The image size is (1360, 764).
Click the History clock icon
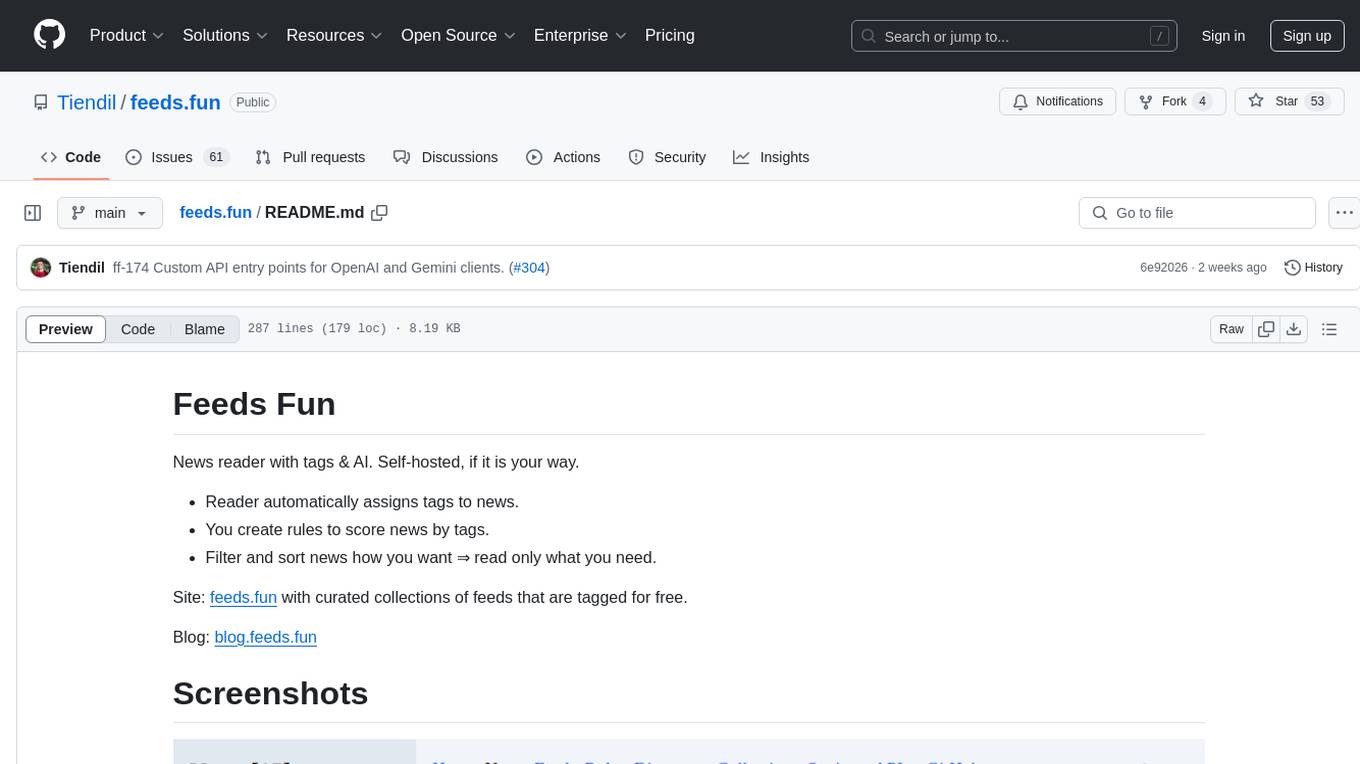[x=1292, y=268]
